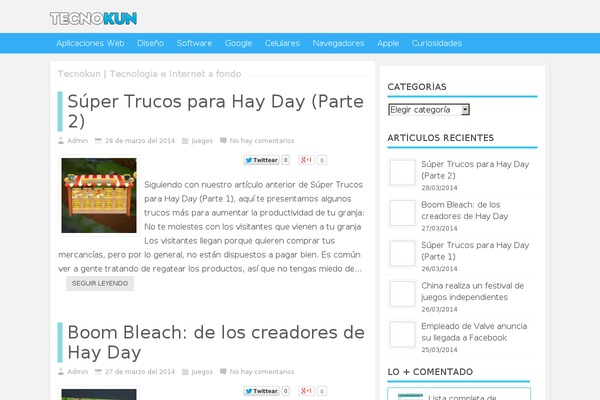Open Juegos category link in Boom Bleach post
The image size is (600, 400).
click(x=202, y=372)
